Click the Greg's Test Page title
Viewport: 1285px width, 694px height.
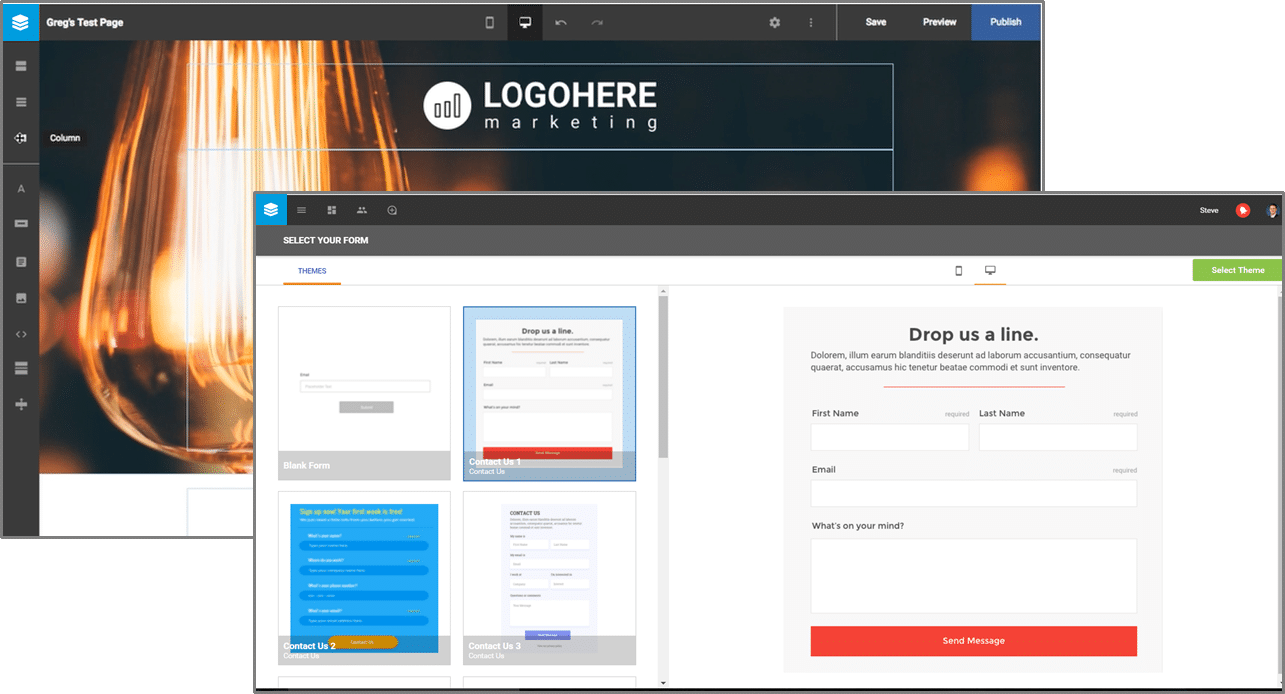point(85,22)
